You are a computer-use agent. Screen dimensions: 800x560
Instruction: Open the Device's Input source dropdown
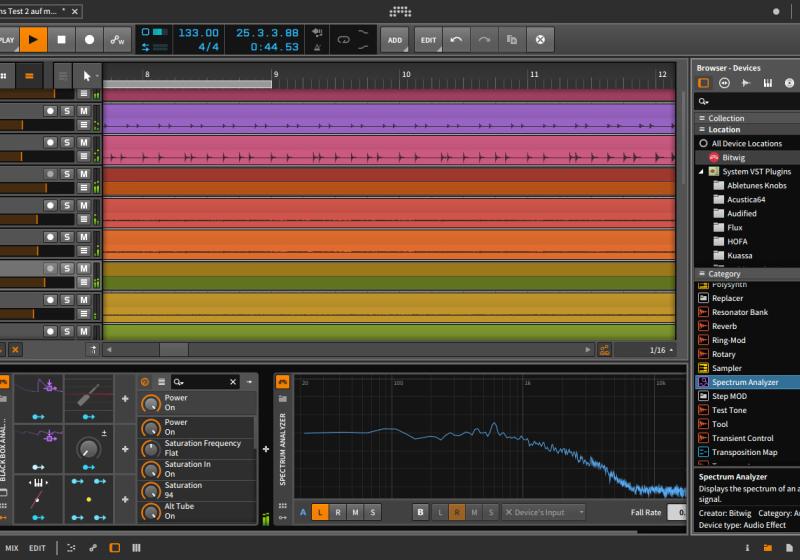point(543,512)
